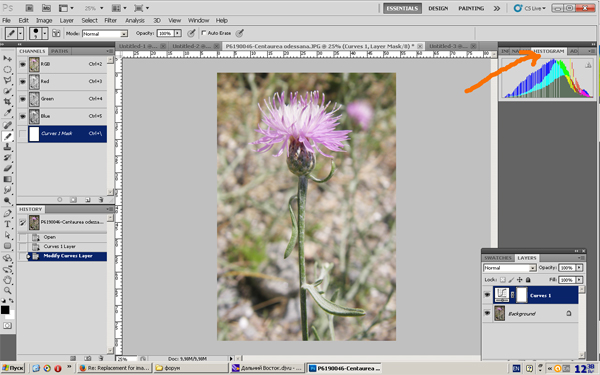The width and height of the screenshot is (600, 375).
Task: Open the CS Live menu button
Action: (530, 8)
